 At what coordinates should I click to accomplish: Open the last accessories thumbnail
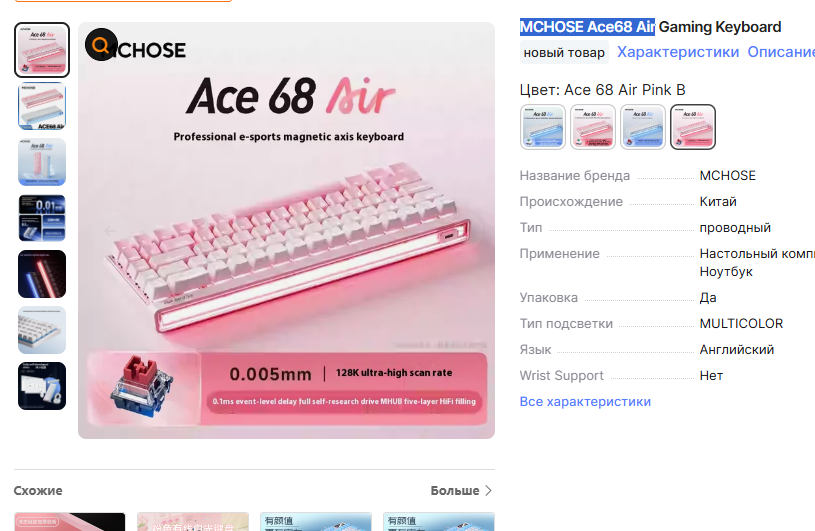tap(42, 387)
